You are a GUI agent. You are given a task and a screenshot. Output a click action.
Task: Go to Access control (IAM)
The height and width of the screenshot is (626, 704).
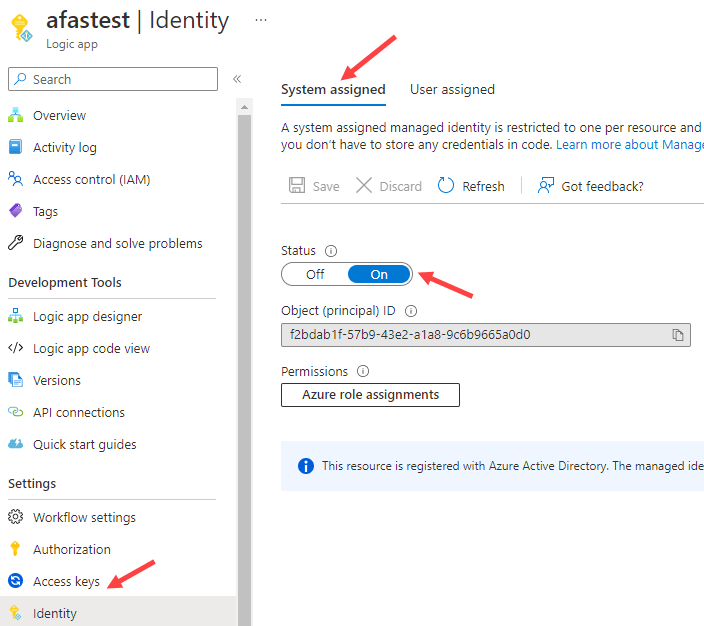coord(92,179)
